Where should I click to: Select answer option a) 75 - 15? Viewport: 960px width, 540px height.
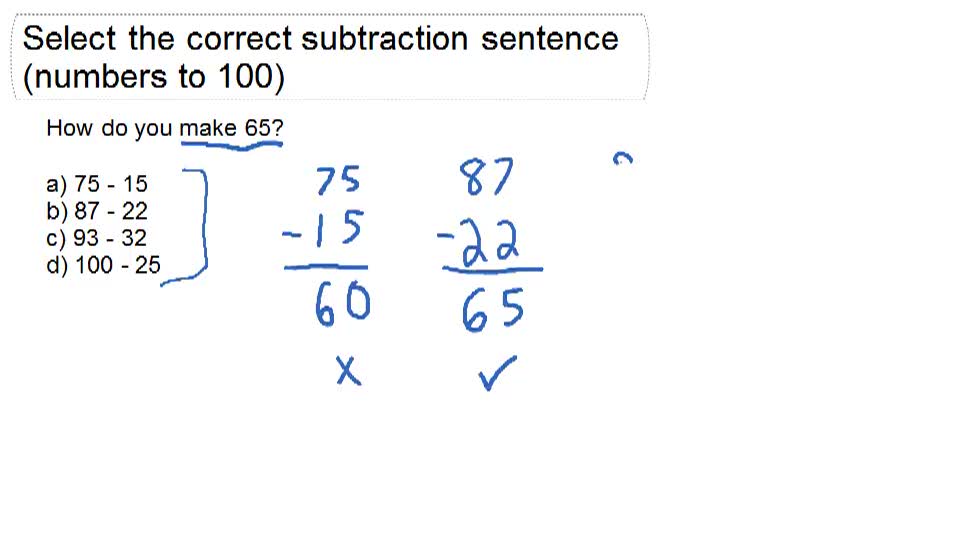point(97,184)
